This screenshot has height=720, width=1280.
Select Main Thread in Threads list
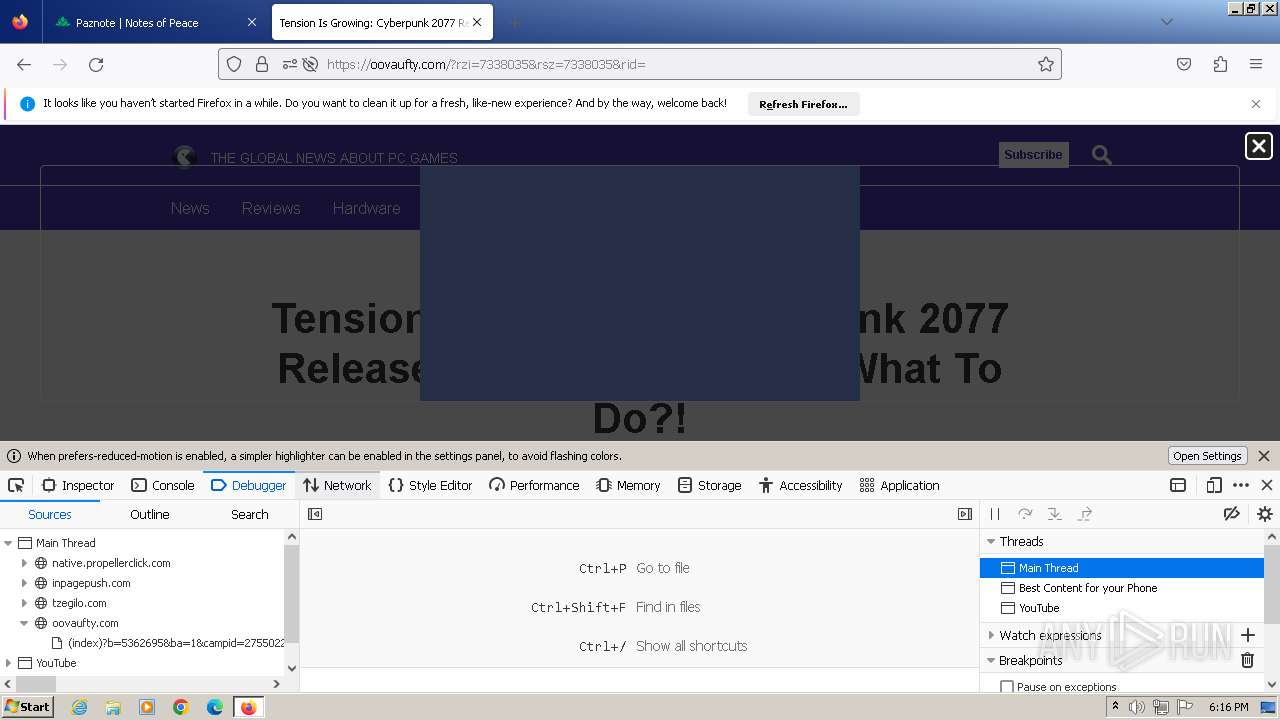1122,568
